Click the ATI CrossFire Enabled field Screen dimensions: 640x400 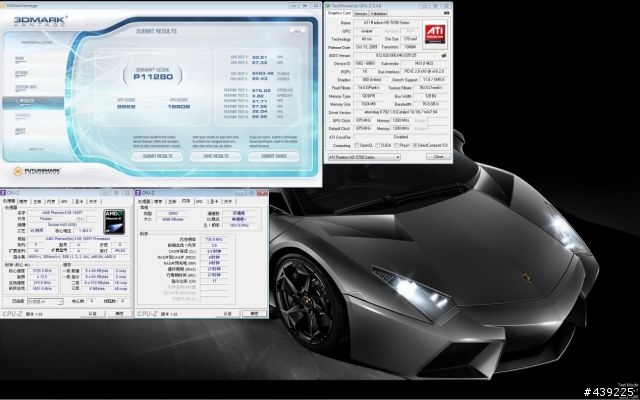pos(400,137)
